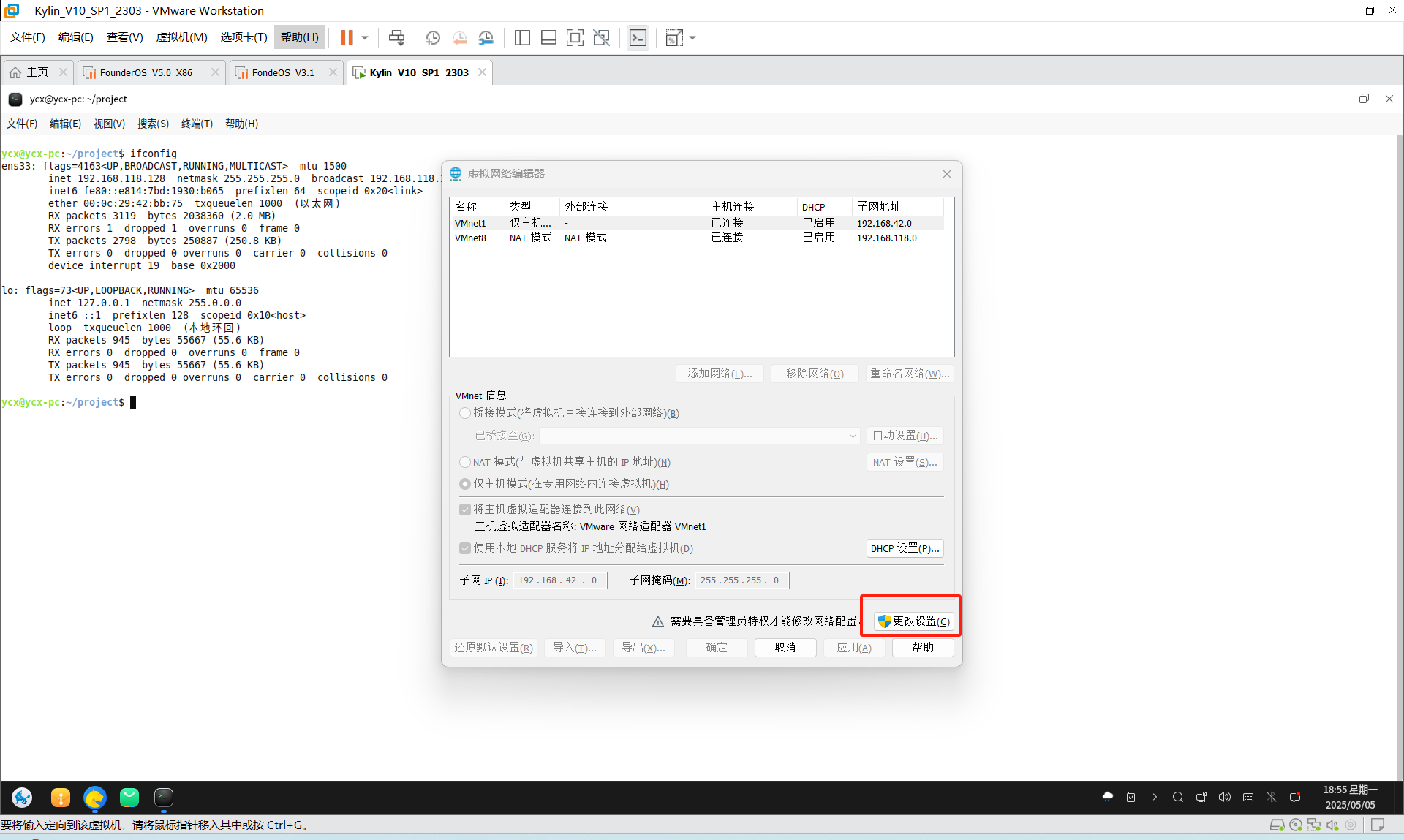Open the stretch guest dropdown arrow
Viewport: 1404px width, 840px height.
(692, 37)
